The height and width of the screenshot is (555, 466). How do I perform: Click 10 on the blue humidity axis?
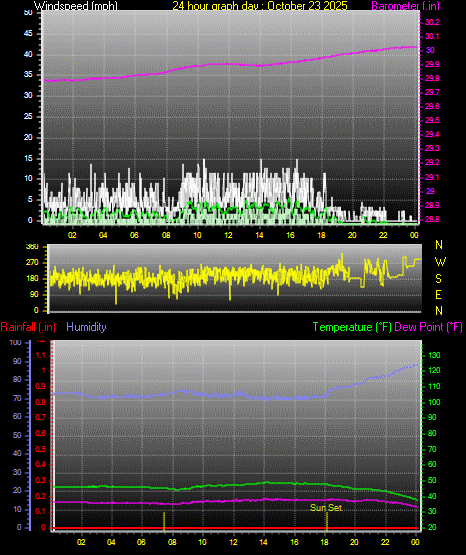click(x=17, y=509)
